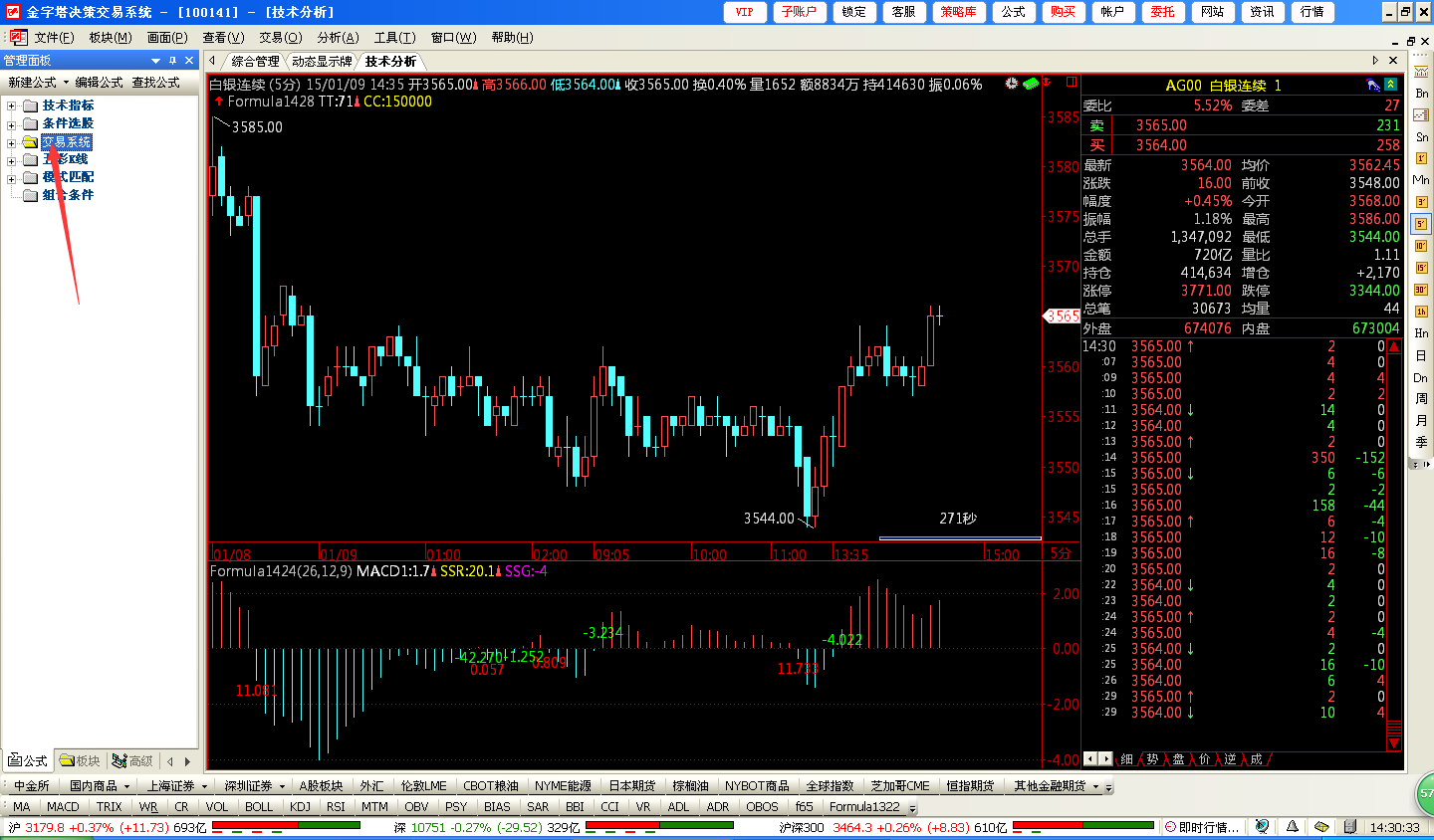
Task: Click the chart horizontal scrollbar thumb
Action: coord(960,538)
